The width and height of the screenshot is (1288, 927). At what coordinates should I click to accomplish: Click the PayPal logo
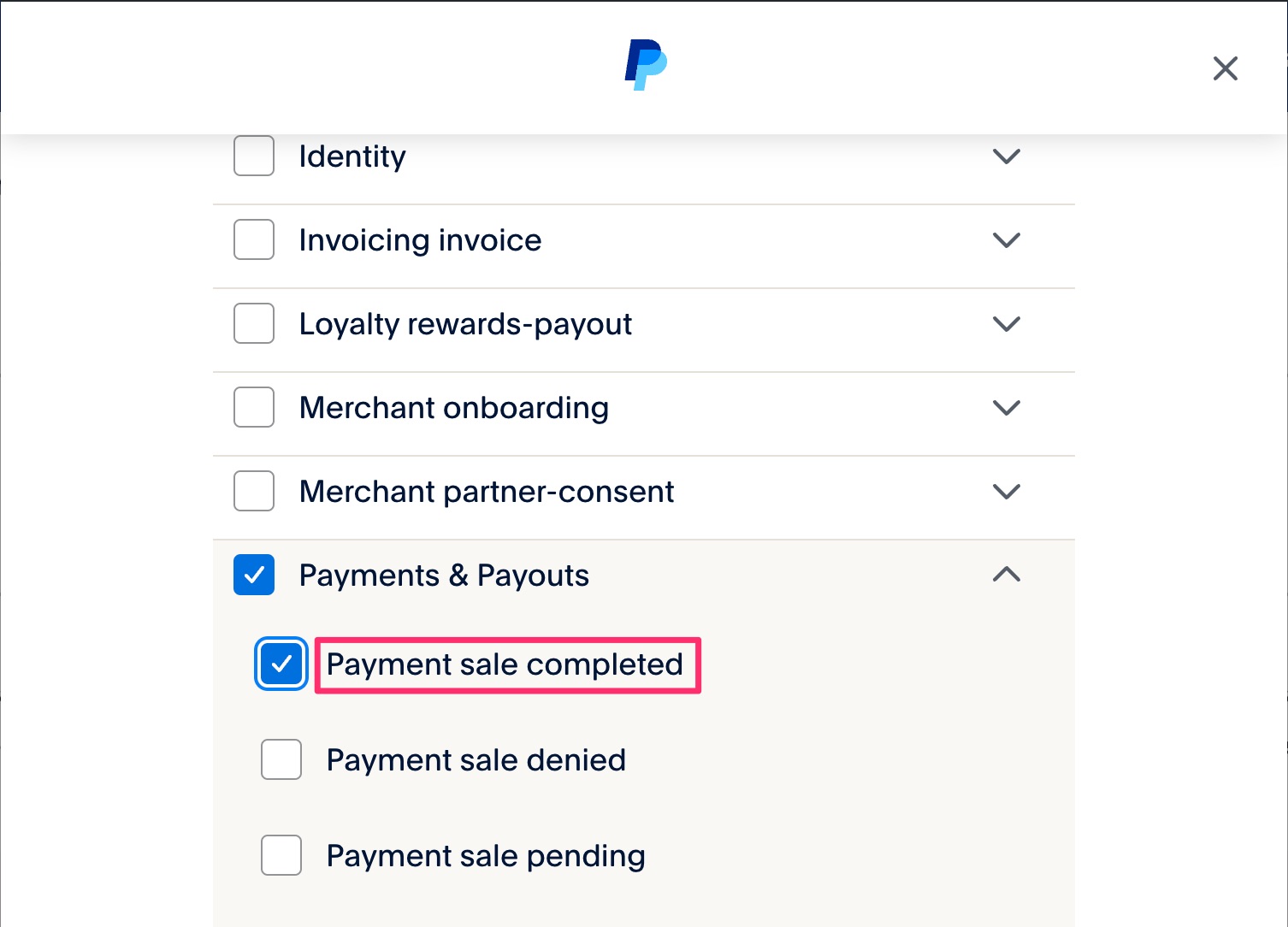pos(644,63)
